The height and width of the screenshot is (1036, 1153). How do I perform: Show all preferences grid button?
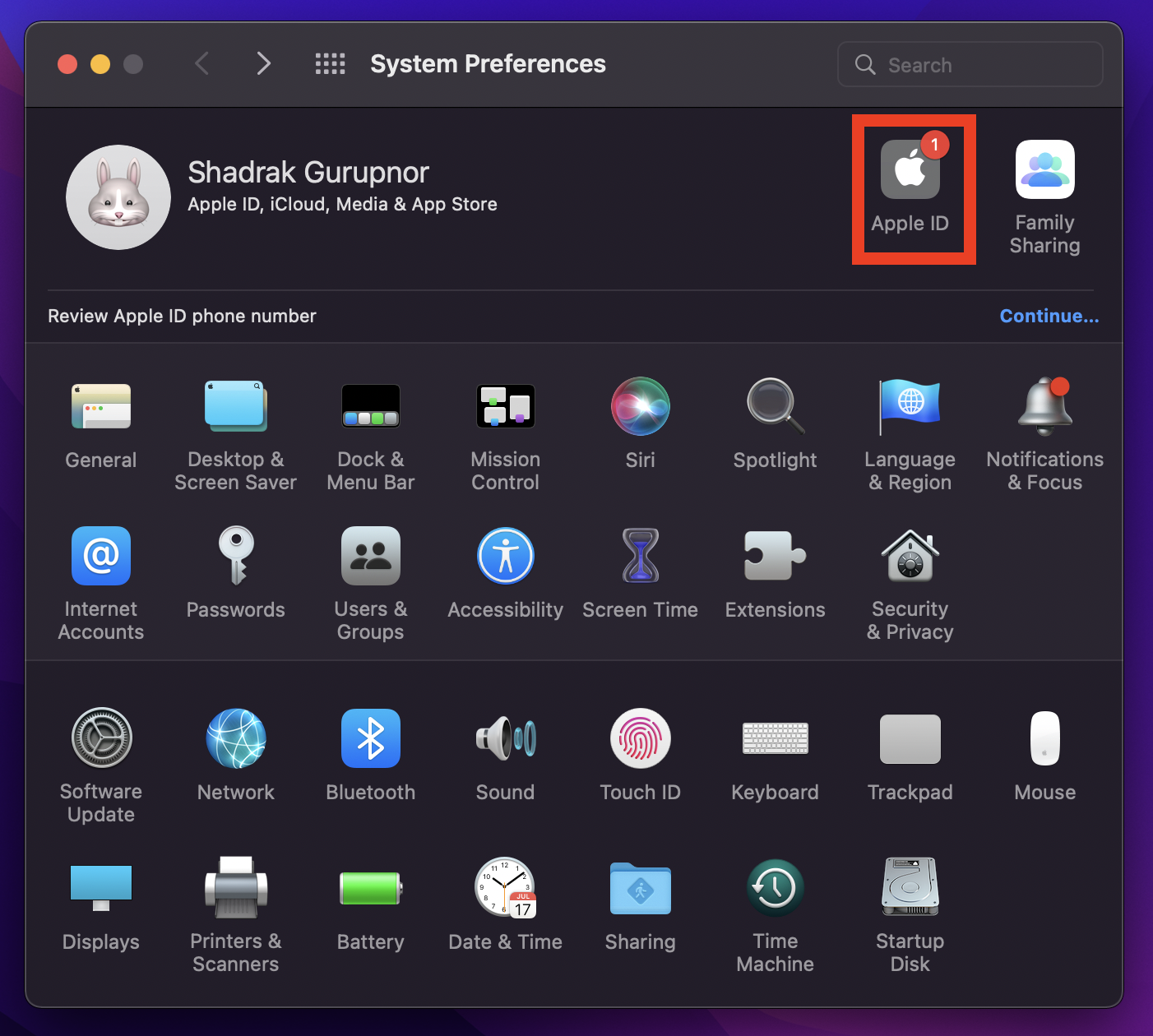pos(331,64)
